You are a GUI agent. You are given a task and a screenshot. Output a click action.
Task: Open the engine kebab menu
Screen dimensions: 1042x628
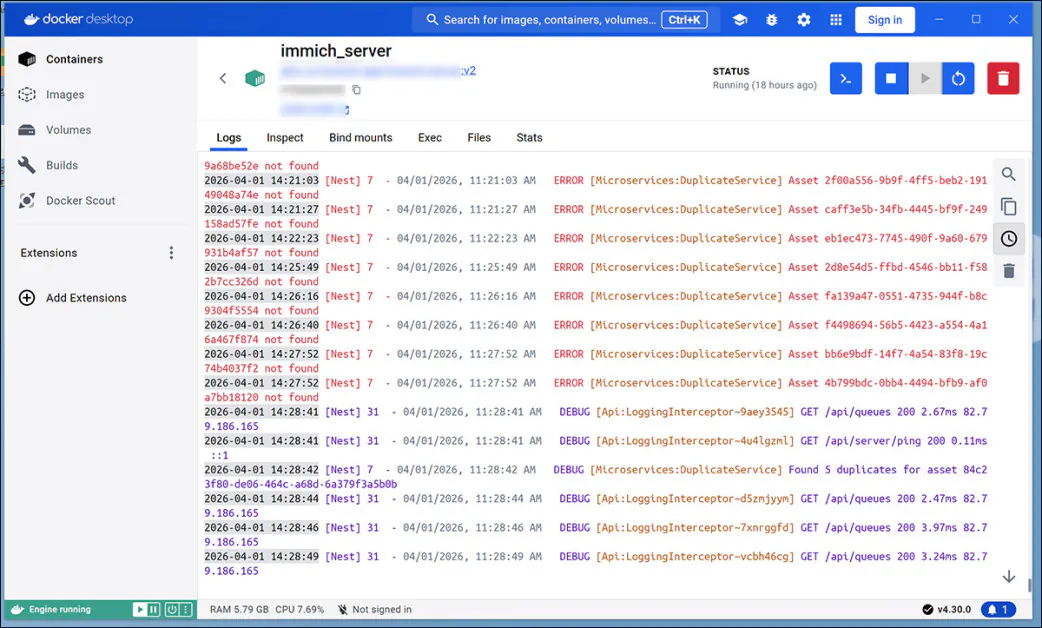click(185, 609)
